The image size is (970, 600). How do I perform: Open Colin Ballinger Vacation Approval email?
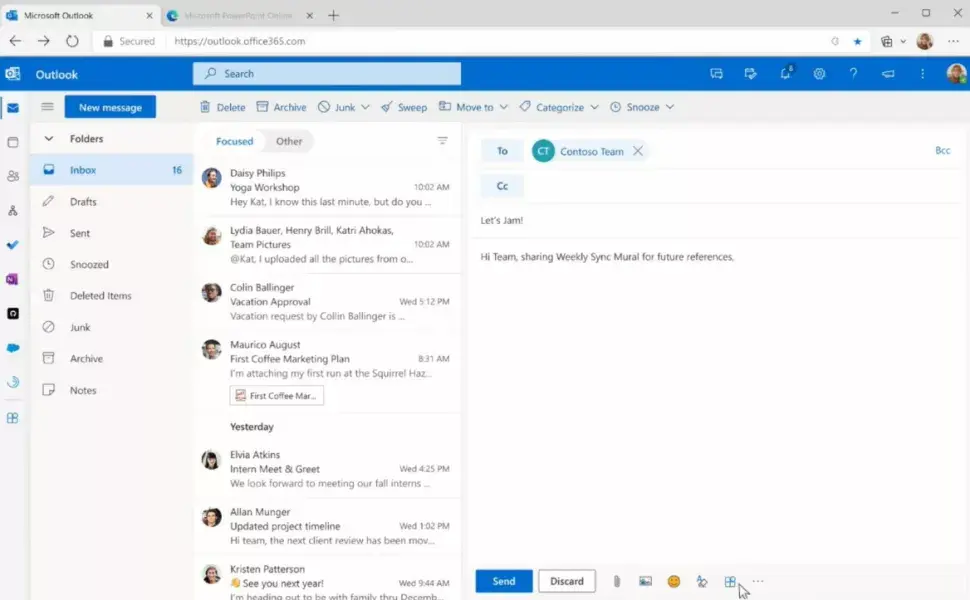(328, 302)
